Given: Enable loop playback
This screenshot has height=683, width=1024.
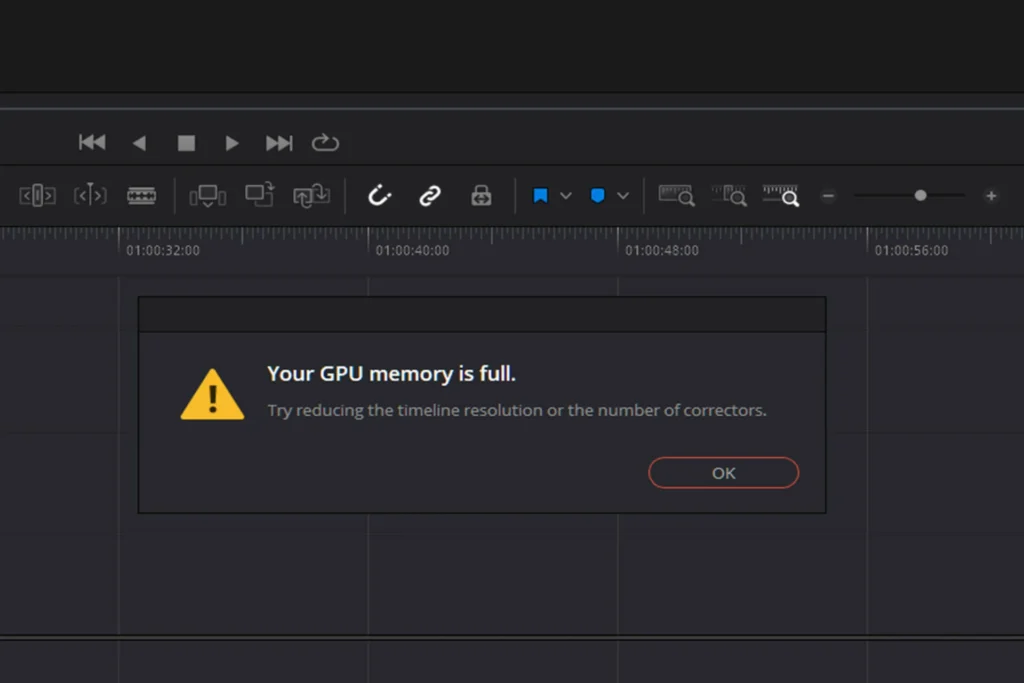Looking at the screenshot, I should [325, 142].
